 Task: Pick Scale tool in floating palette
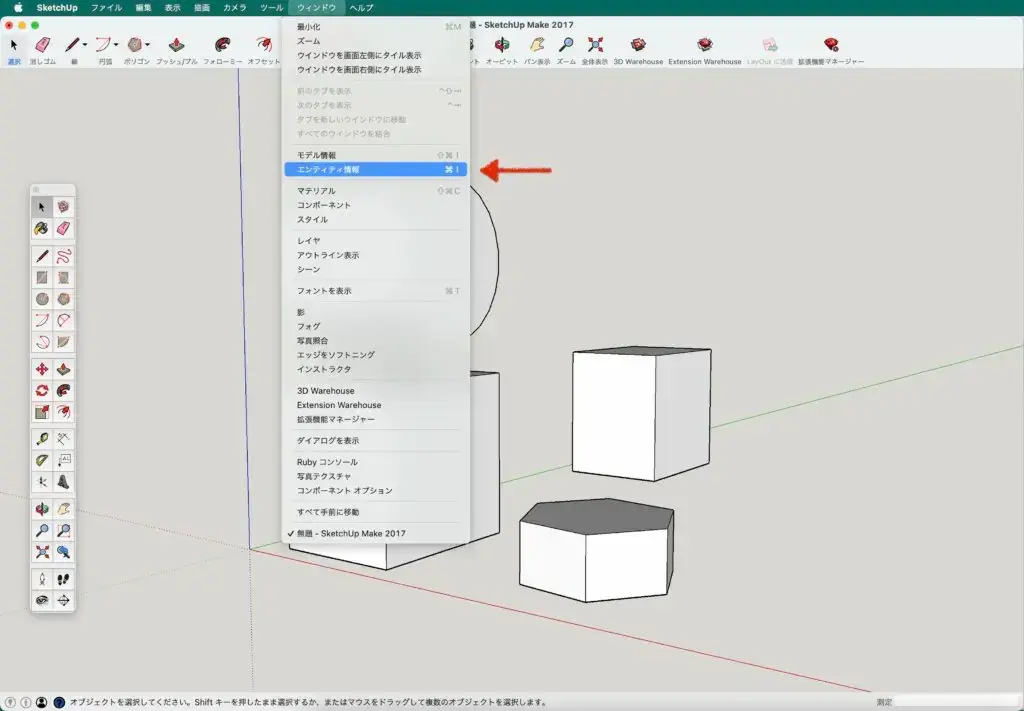tap(42, 412)
